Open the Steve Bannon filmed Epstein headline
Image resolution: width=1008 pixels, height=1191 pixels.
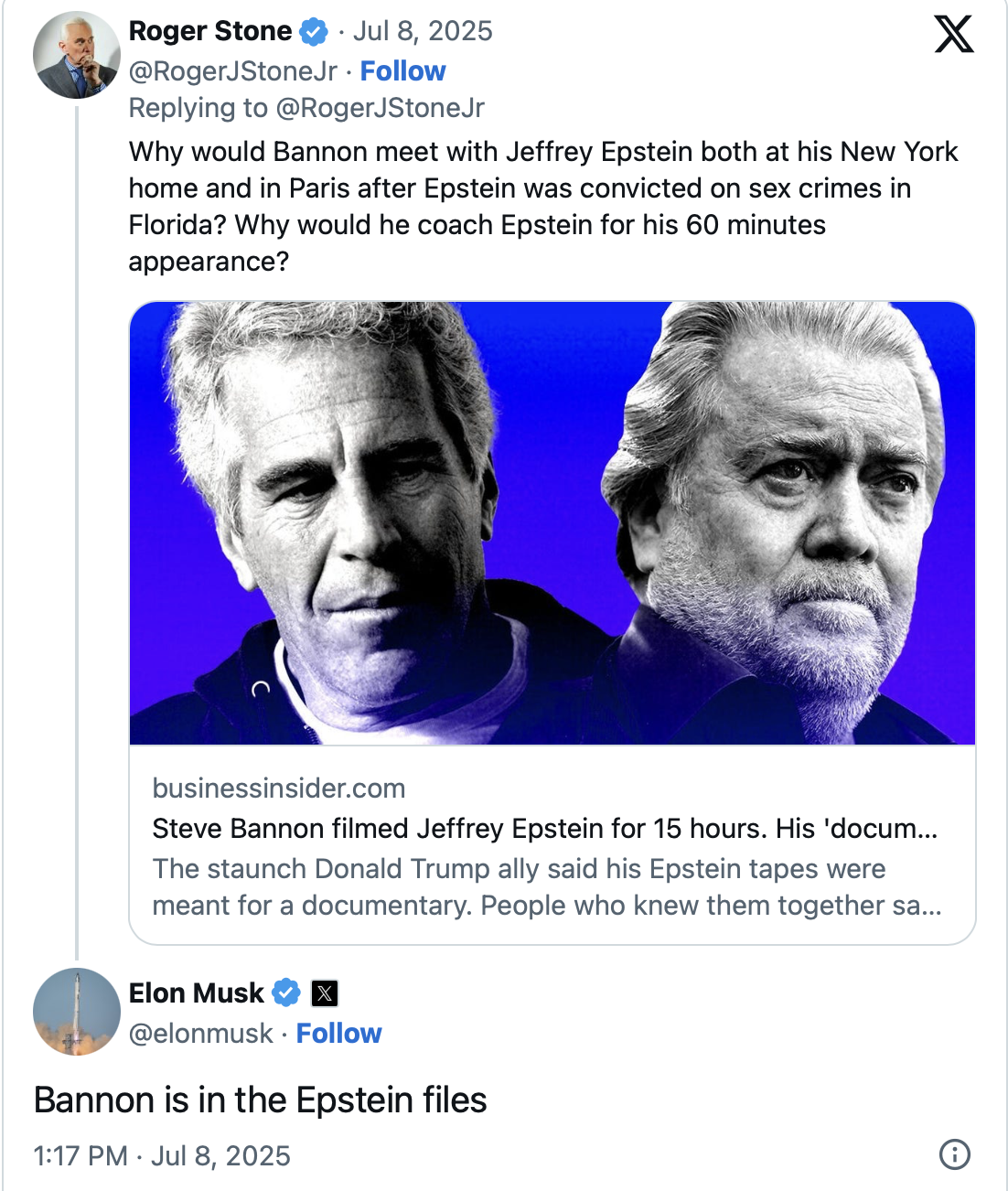point(544,829)
